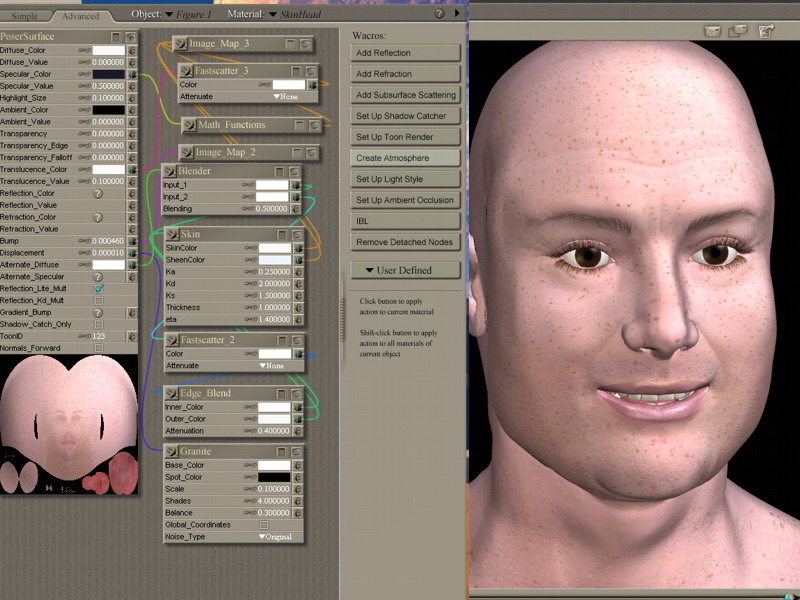Click the render camera icon above preview
The width and height of the screenshot is (800, 600).
point(713,31)
